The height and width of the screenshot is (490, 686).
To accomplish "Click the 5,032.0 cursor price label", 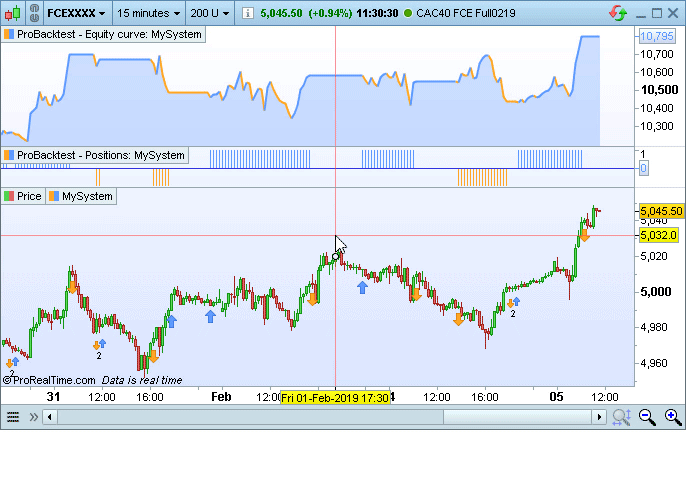I will point(658,235).
